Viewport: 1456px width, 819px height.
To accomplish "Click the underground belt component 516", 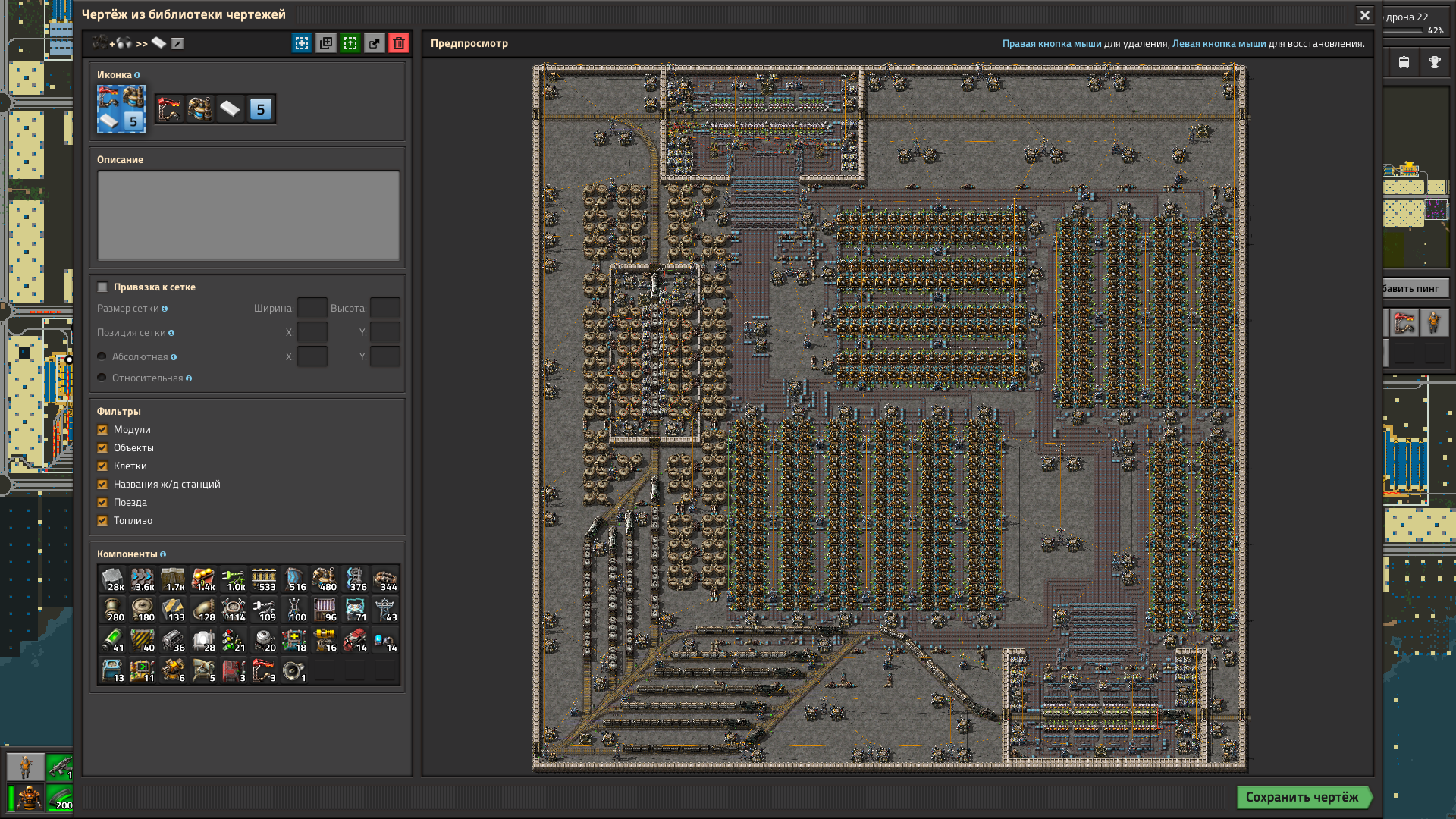I will 294,579.
